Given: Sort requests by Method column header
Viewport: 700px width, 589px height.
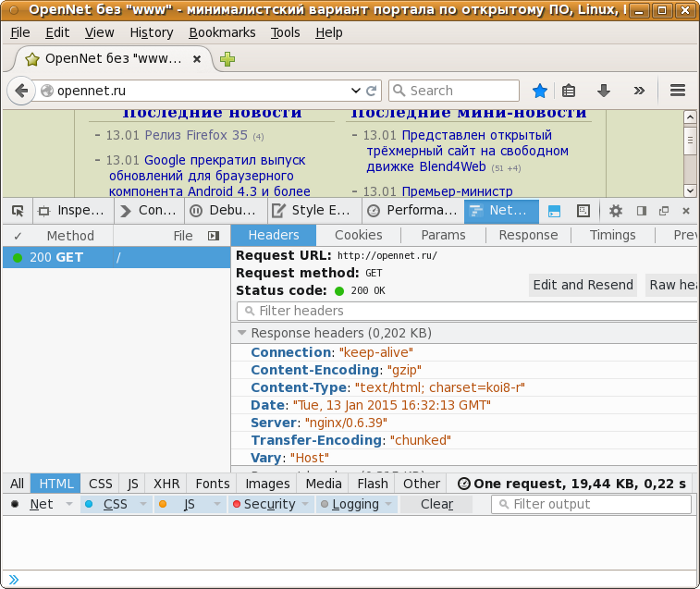Looking at the screenshot, I should (70, 236).
